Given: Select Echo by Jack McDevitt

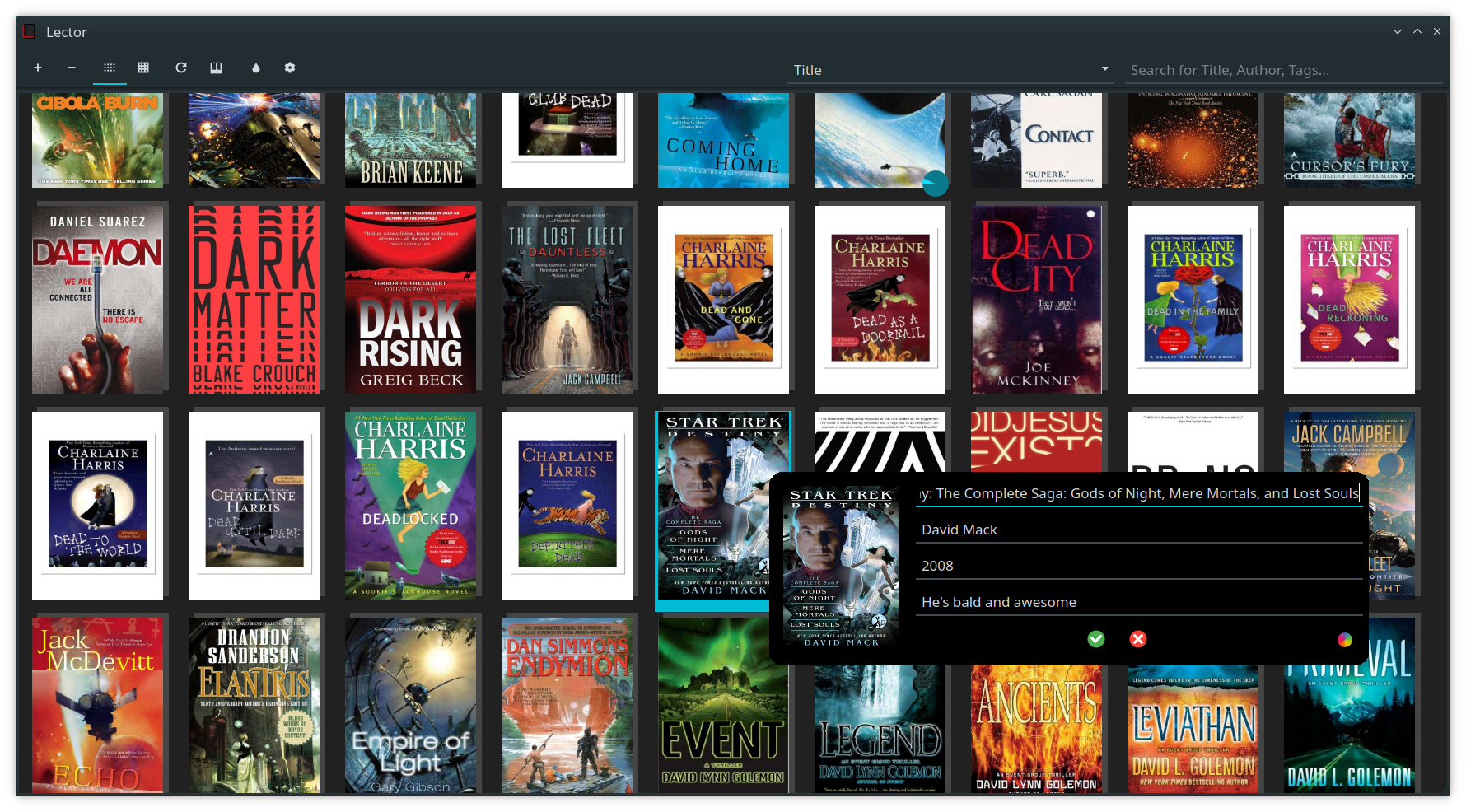Looking at the screenshot, I should tap(97, 706).
